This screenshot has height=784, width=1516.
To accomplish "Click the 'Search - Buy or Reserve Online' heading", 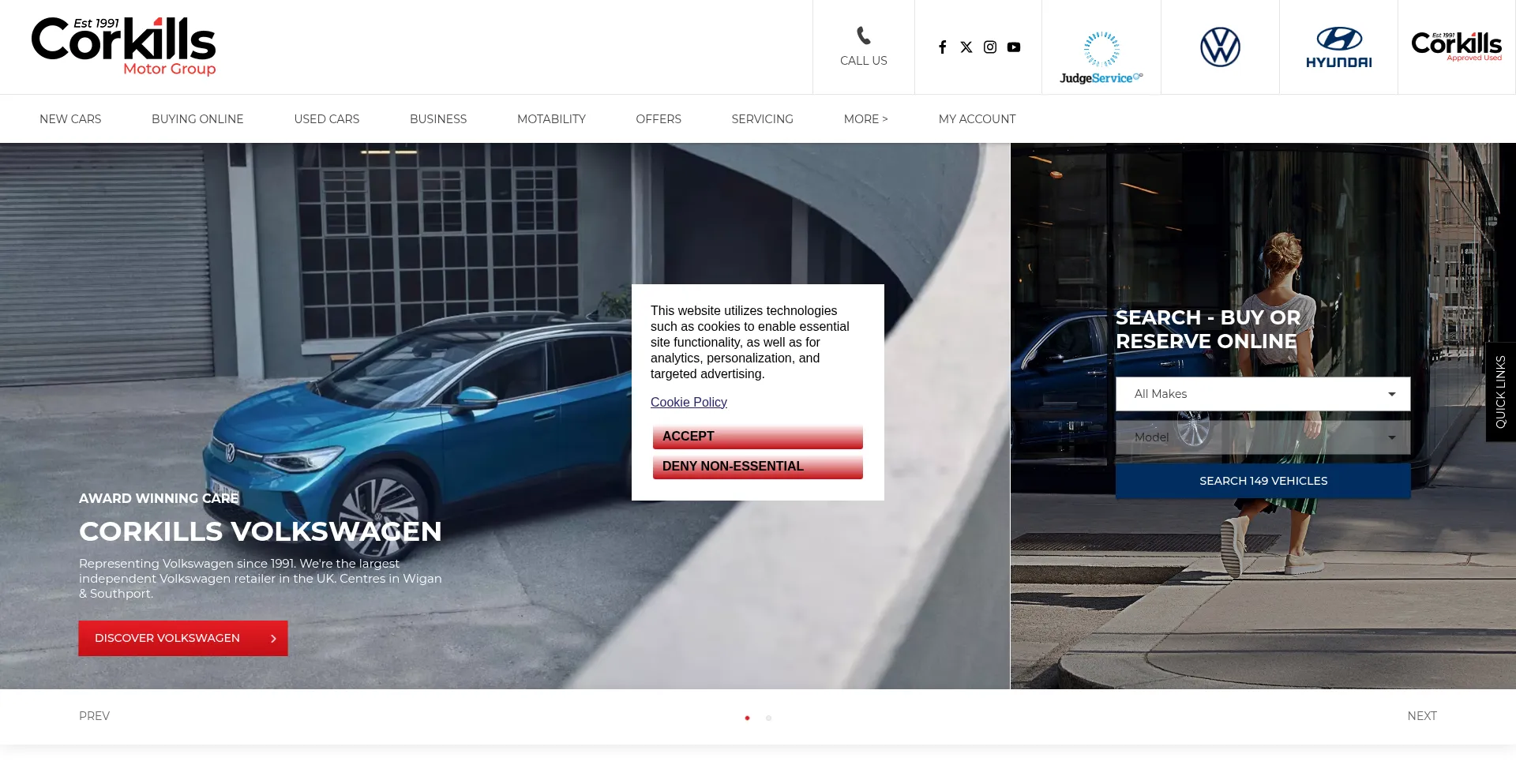I will (x=1208, y=329).
